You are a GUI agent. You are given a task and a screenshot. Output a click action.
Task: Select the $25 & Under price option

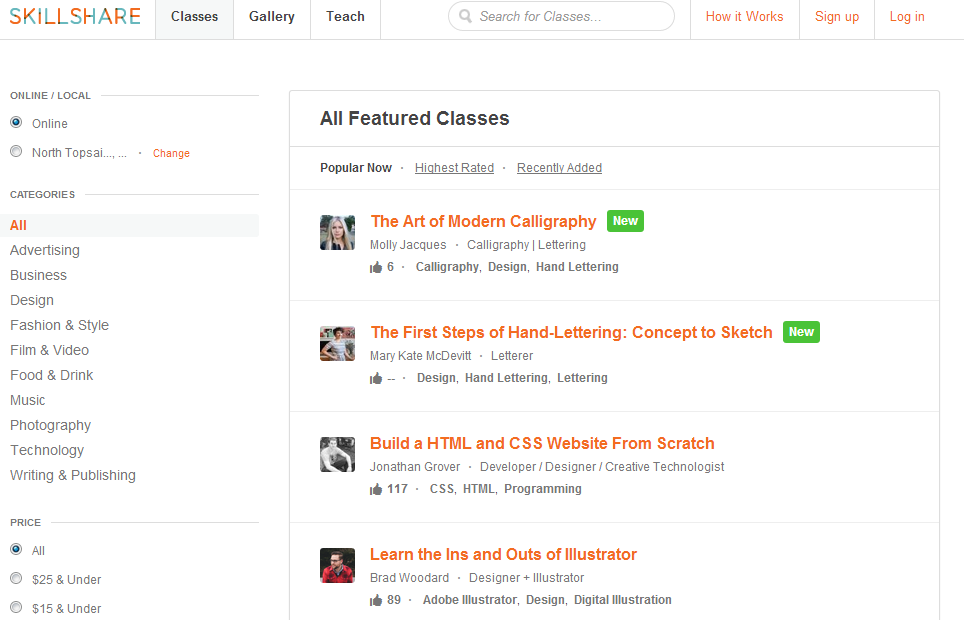pos(16,578)
